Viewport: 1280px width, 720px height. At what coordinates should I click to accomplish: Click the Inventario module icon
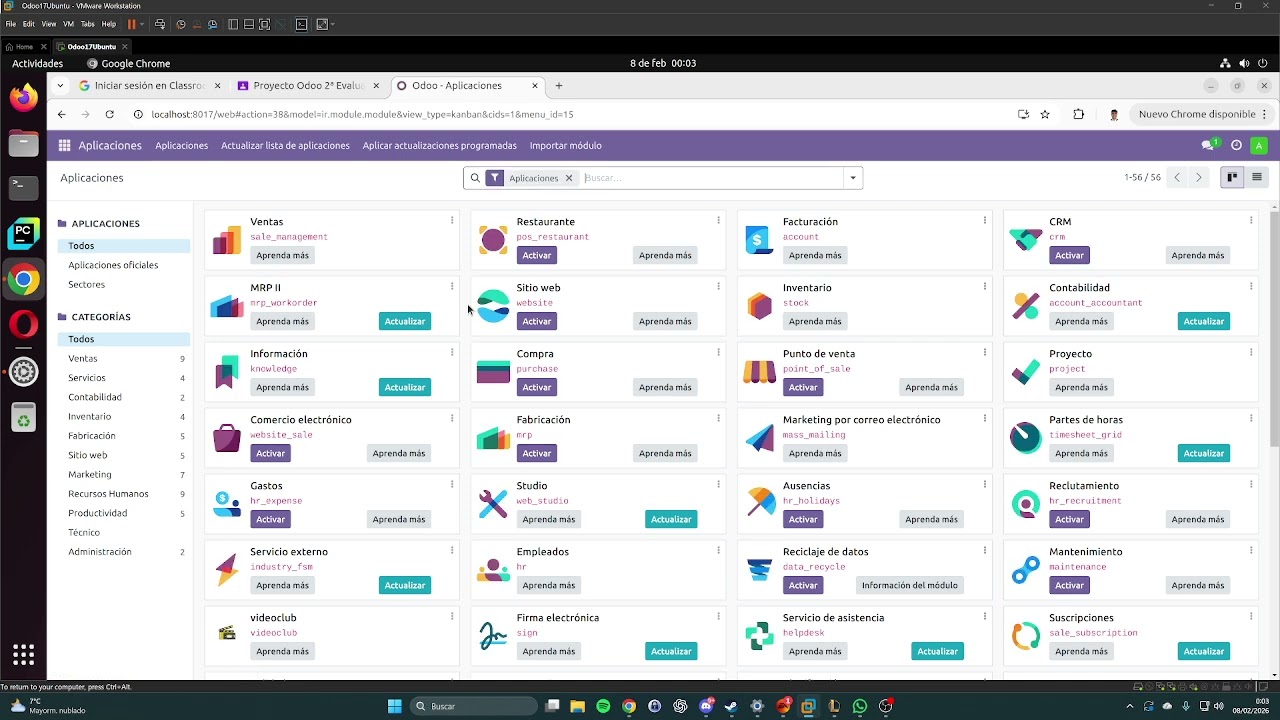tap(759, 306)
